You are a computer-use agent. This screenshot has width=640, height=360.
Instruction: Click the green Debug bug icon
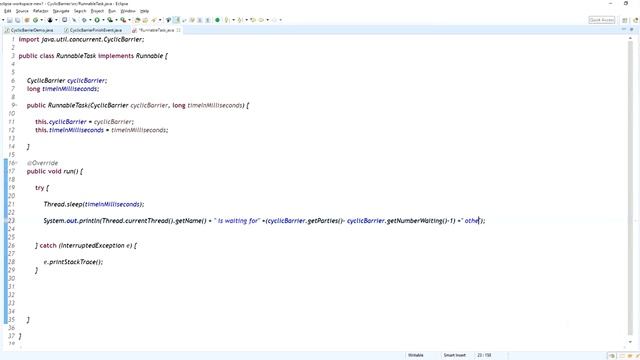click(x=84, y=20)
